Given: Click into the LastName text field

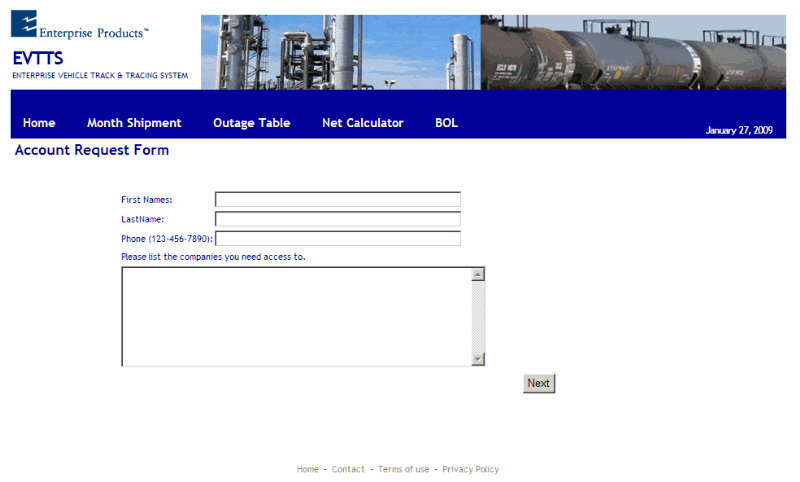Looking at the screenshot, I should coord(337,219).
